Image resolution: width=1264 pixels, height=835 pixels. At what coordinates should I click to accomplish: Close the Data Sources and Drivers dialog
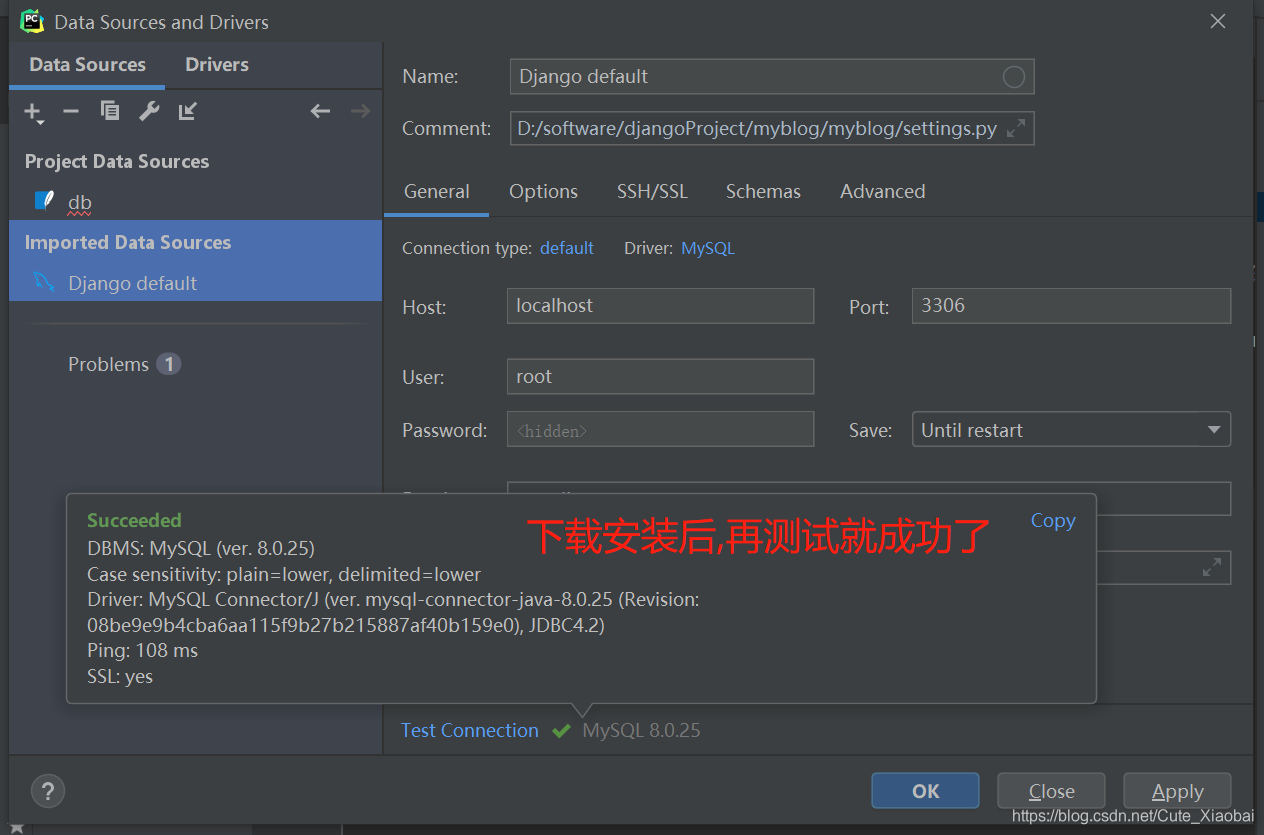1217,21
